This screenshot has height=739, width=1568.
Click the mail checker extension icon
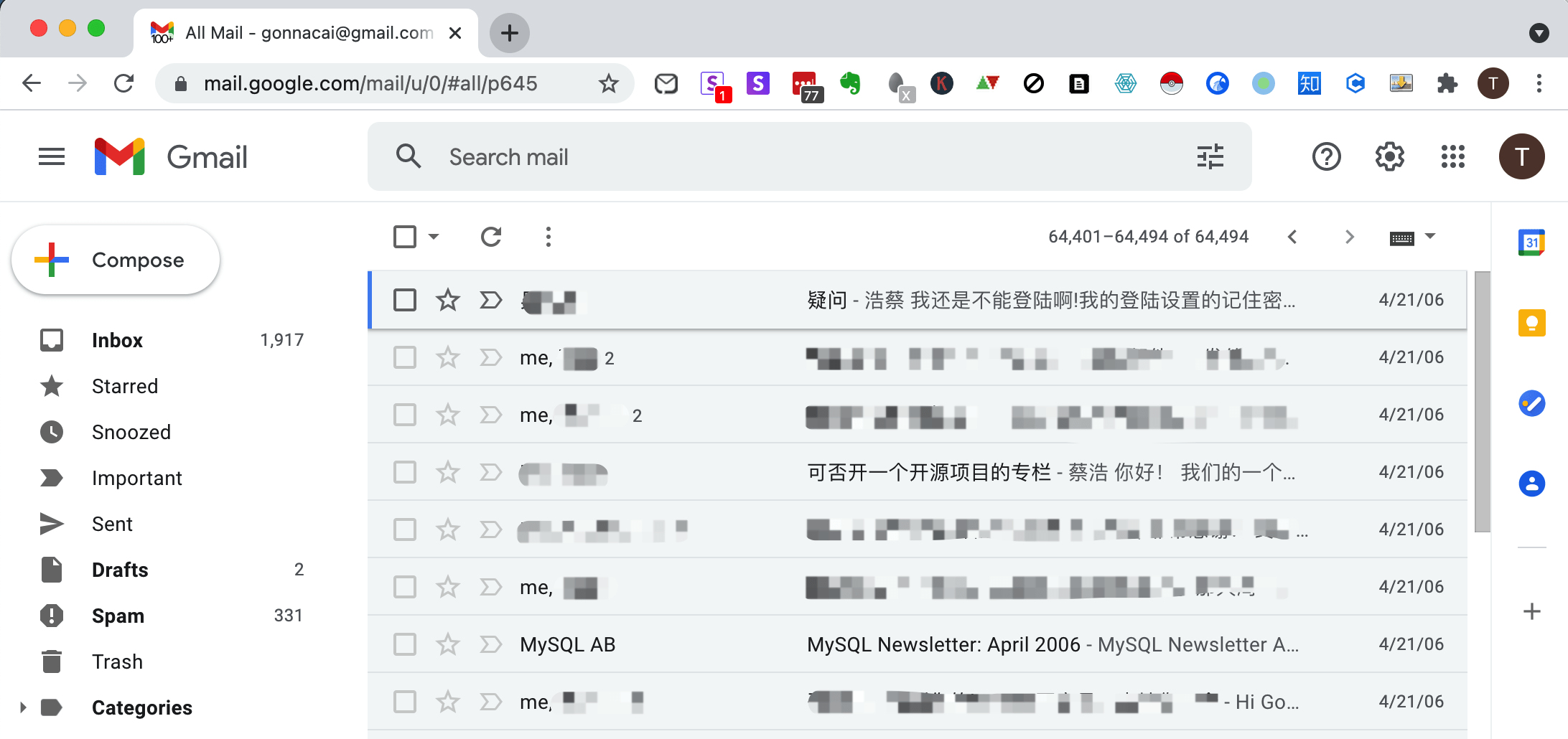666,84
